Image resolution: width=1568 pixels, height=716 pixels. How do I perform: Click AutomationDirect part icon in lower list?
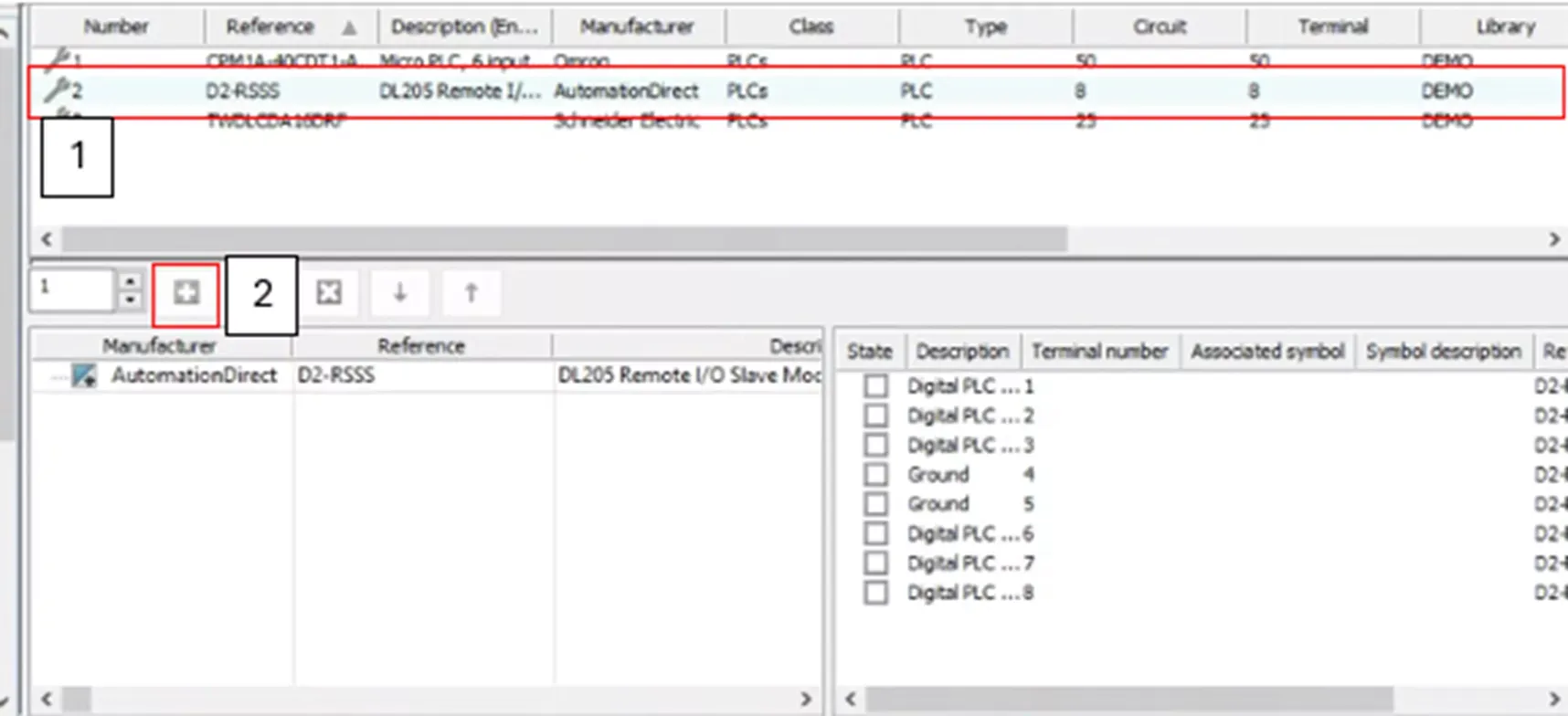click(84, 375)
